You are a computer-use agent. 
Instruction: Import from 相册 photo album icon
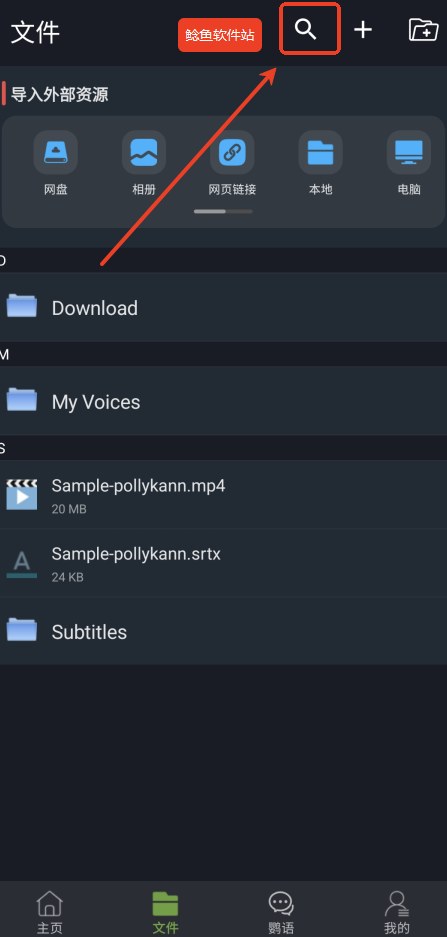(144, 152)
